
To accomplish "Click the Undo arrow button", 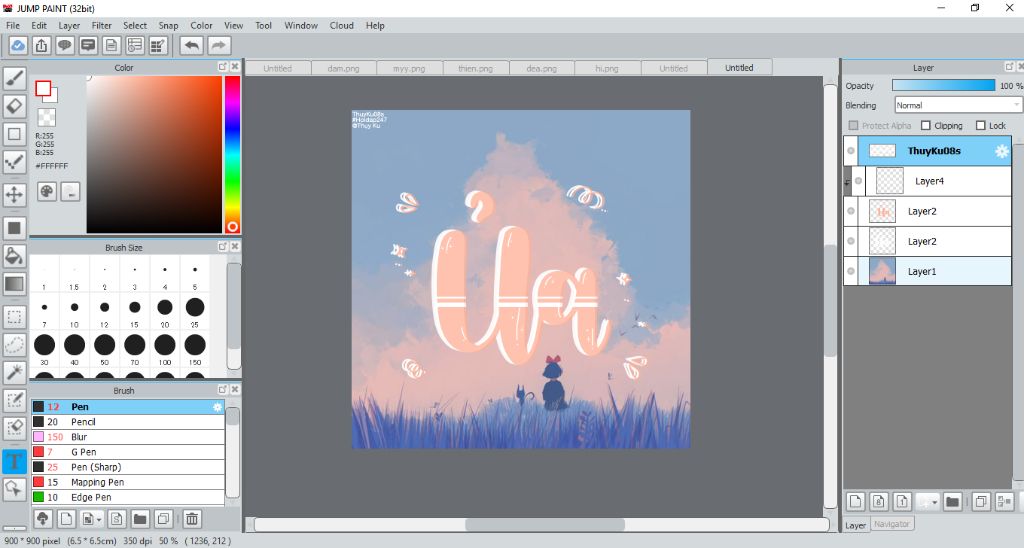I will point(191,45).
